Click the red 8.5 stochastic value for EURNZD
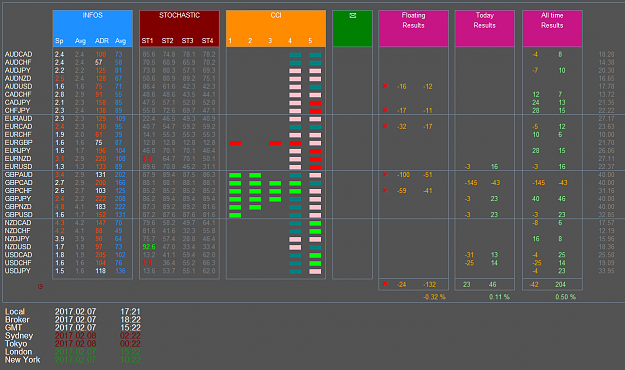Viewport: 625px width, 370px height. [147, 158]
